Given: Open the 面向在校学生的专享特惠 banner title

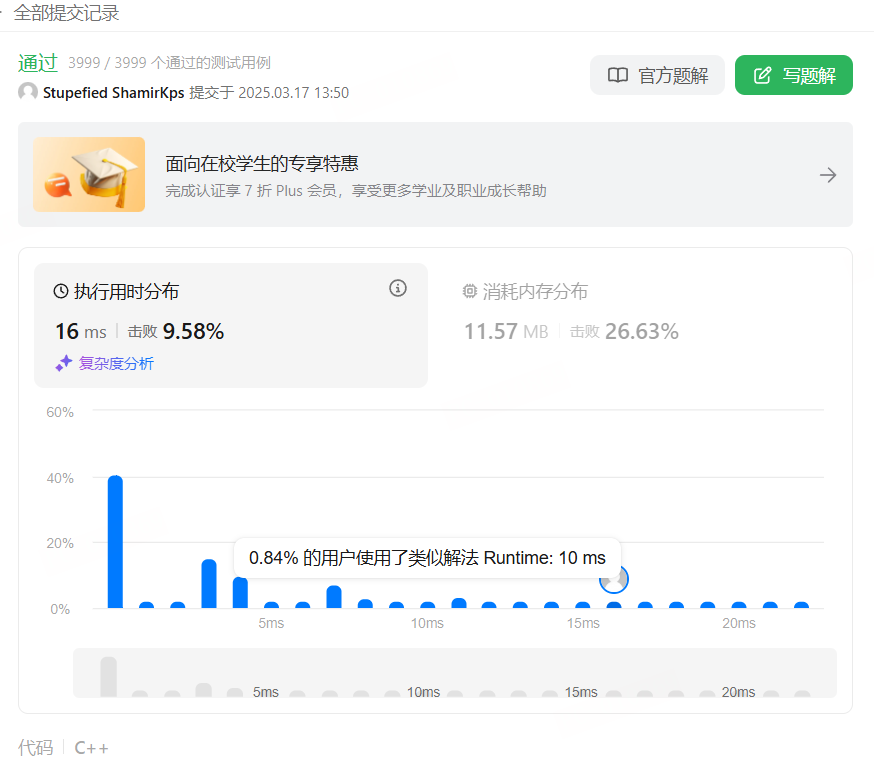Looking at the screenshot, I should point(262,163).
